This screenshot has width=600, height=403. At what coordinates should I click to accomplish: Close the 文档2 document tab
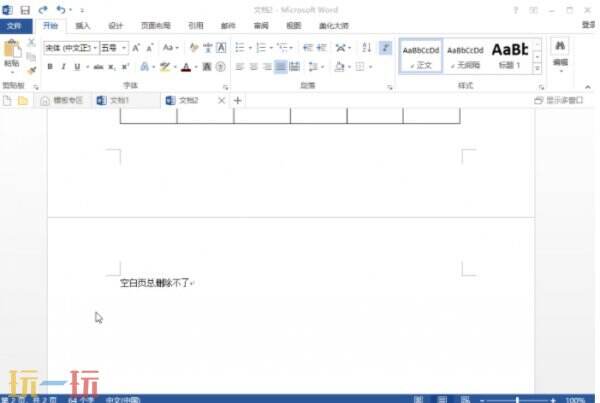pos(221,101)
